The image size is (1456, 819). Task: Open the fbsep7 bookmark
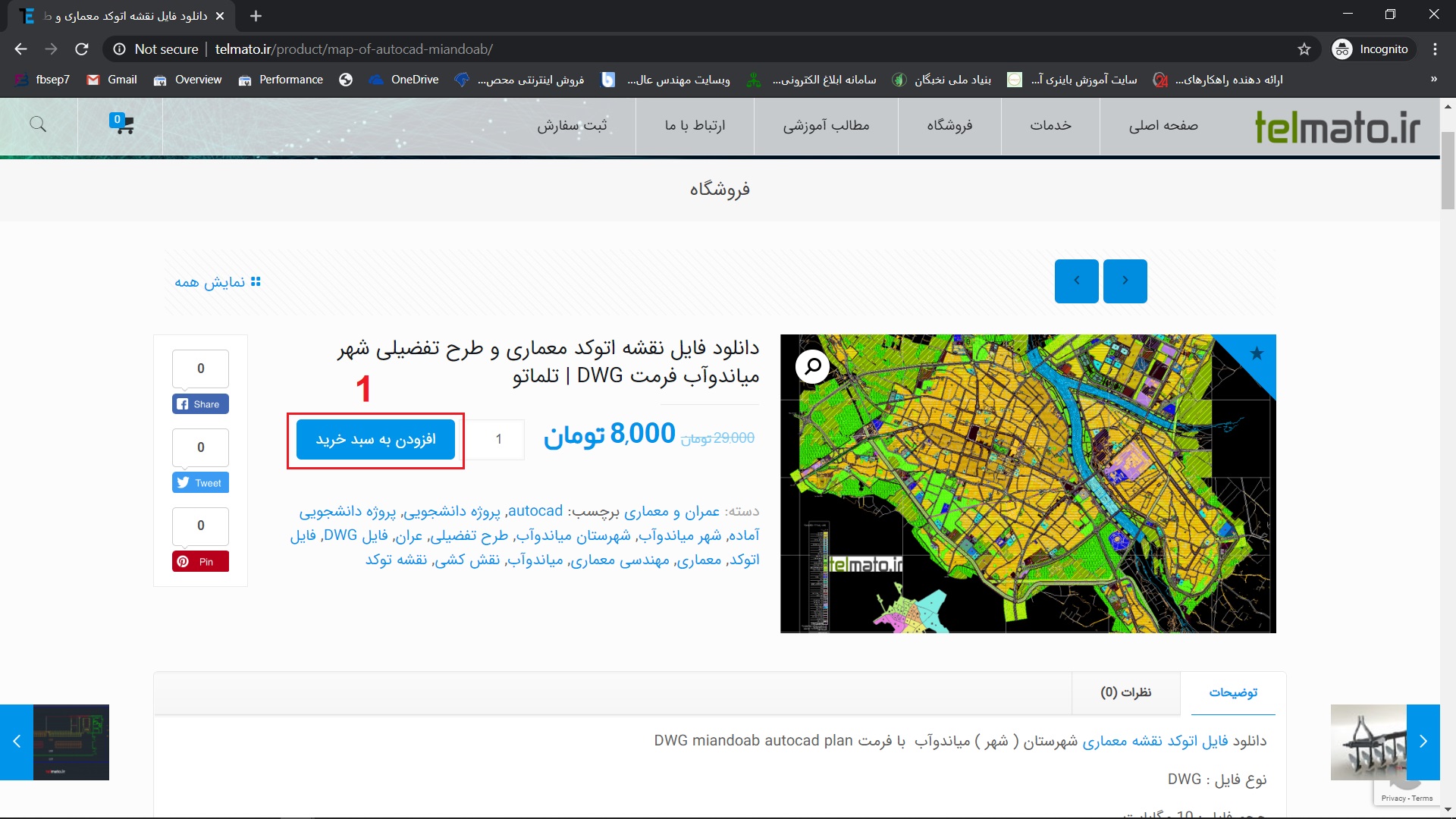coord(42,80)
